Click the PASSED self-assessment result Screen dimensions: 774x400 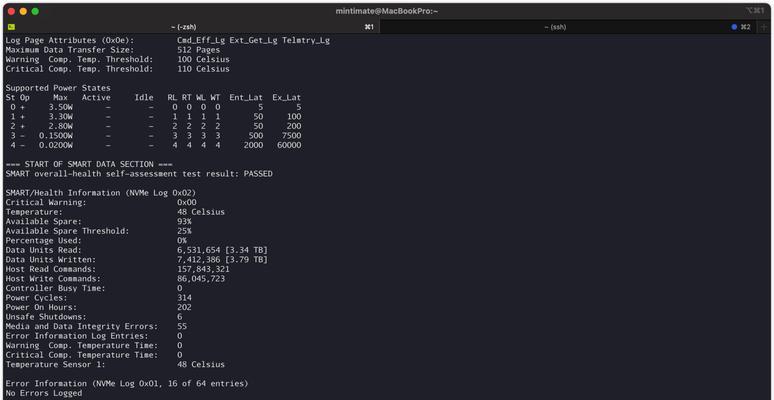click(258, 174)
